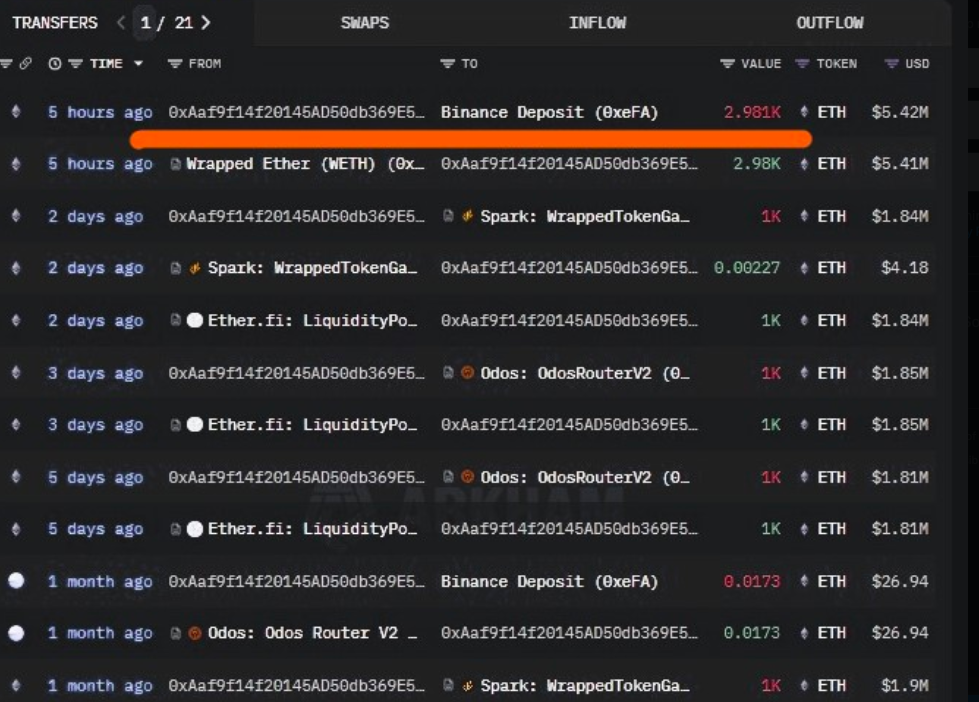979x702 pixels.
Task: Open Spark: WrappedTokenGa… in the $1.9M row
Action: point(585,686)
